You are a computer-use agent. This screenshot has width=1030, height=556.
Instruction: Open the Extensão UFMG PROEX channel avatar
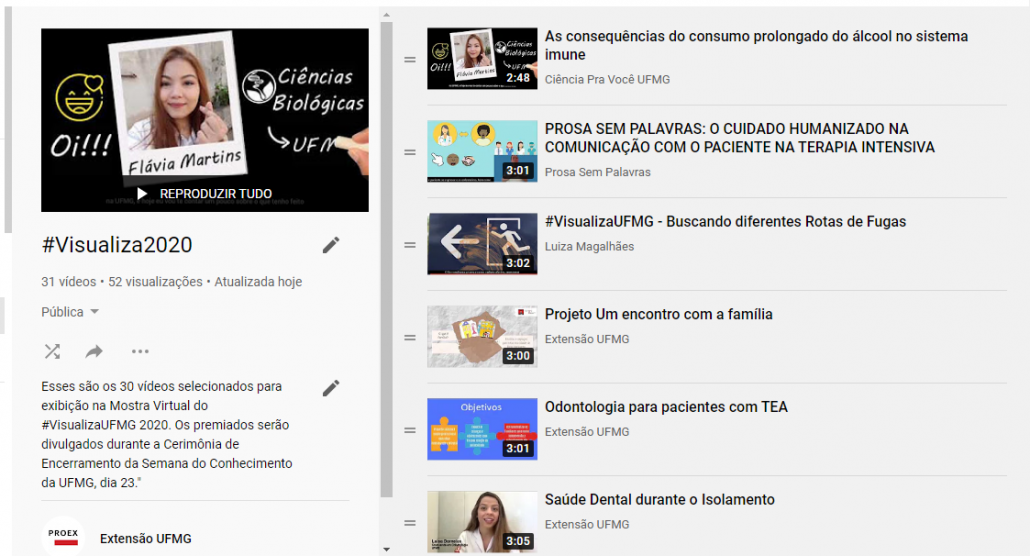[x=63, y=537]
